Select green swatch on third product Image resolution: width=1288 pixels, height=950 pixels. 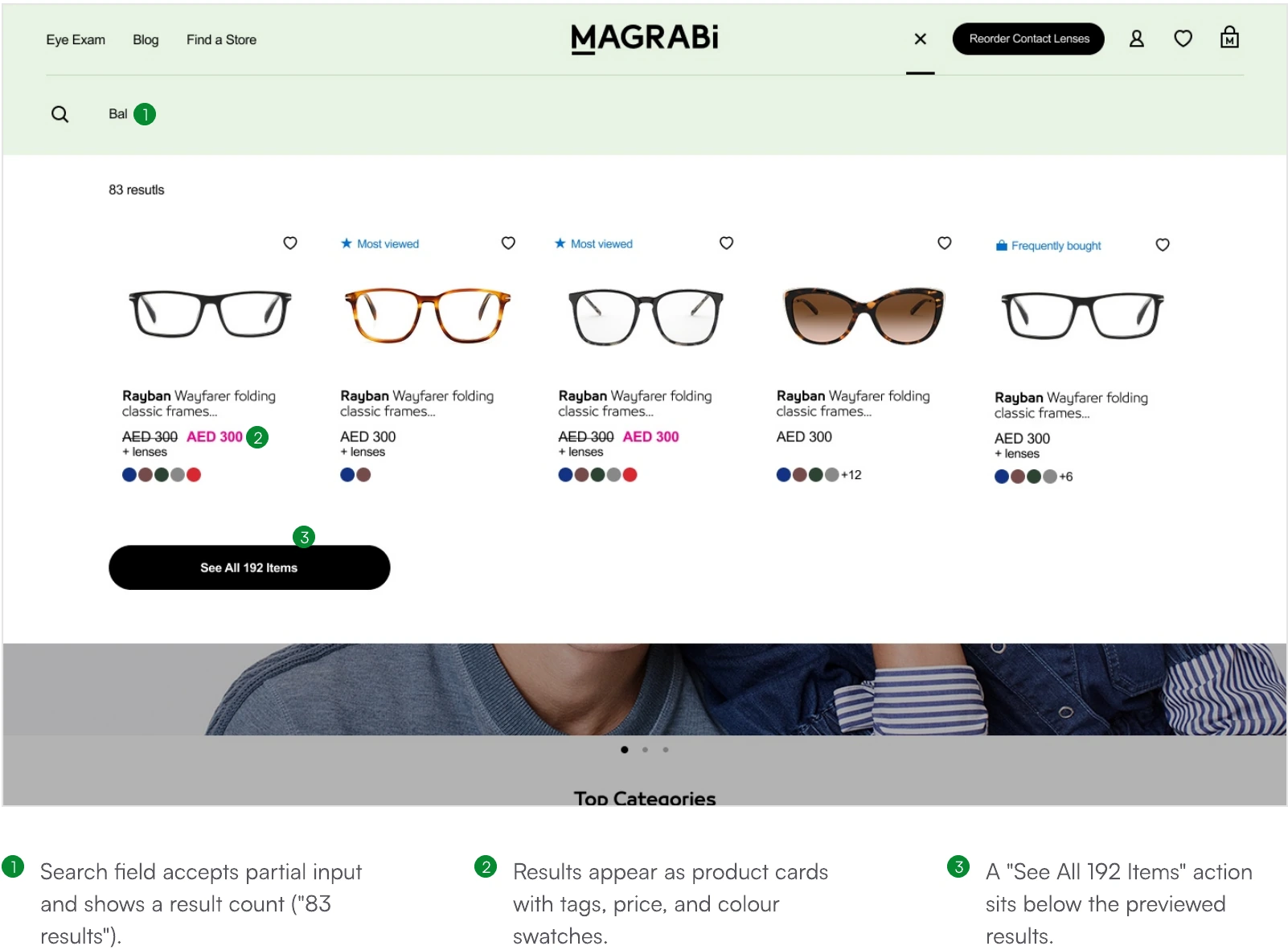pyautogui.click(x=597, y=475)
